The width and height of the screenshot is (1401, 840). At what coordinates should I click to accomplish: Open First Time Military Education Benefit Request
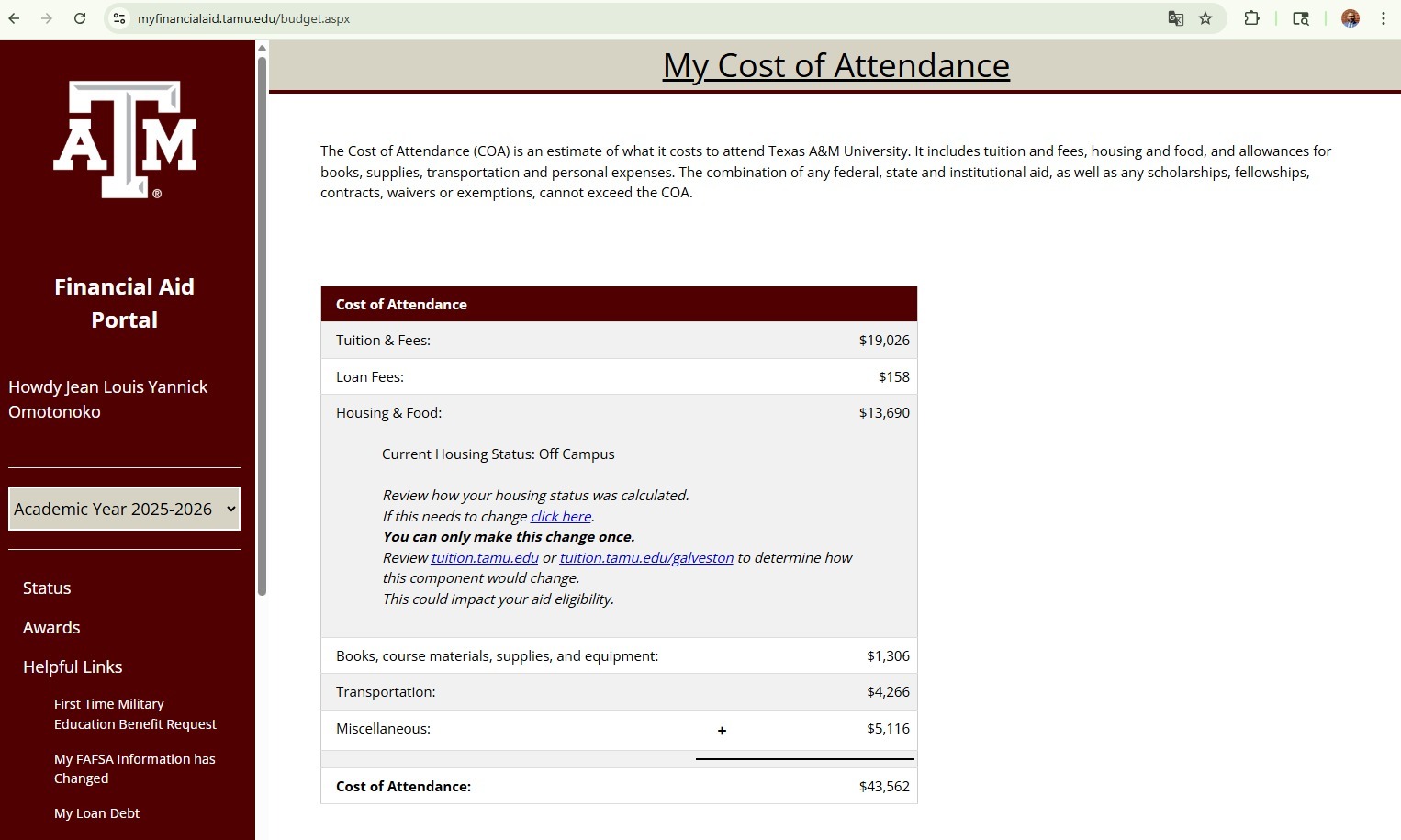coord(135,714)
